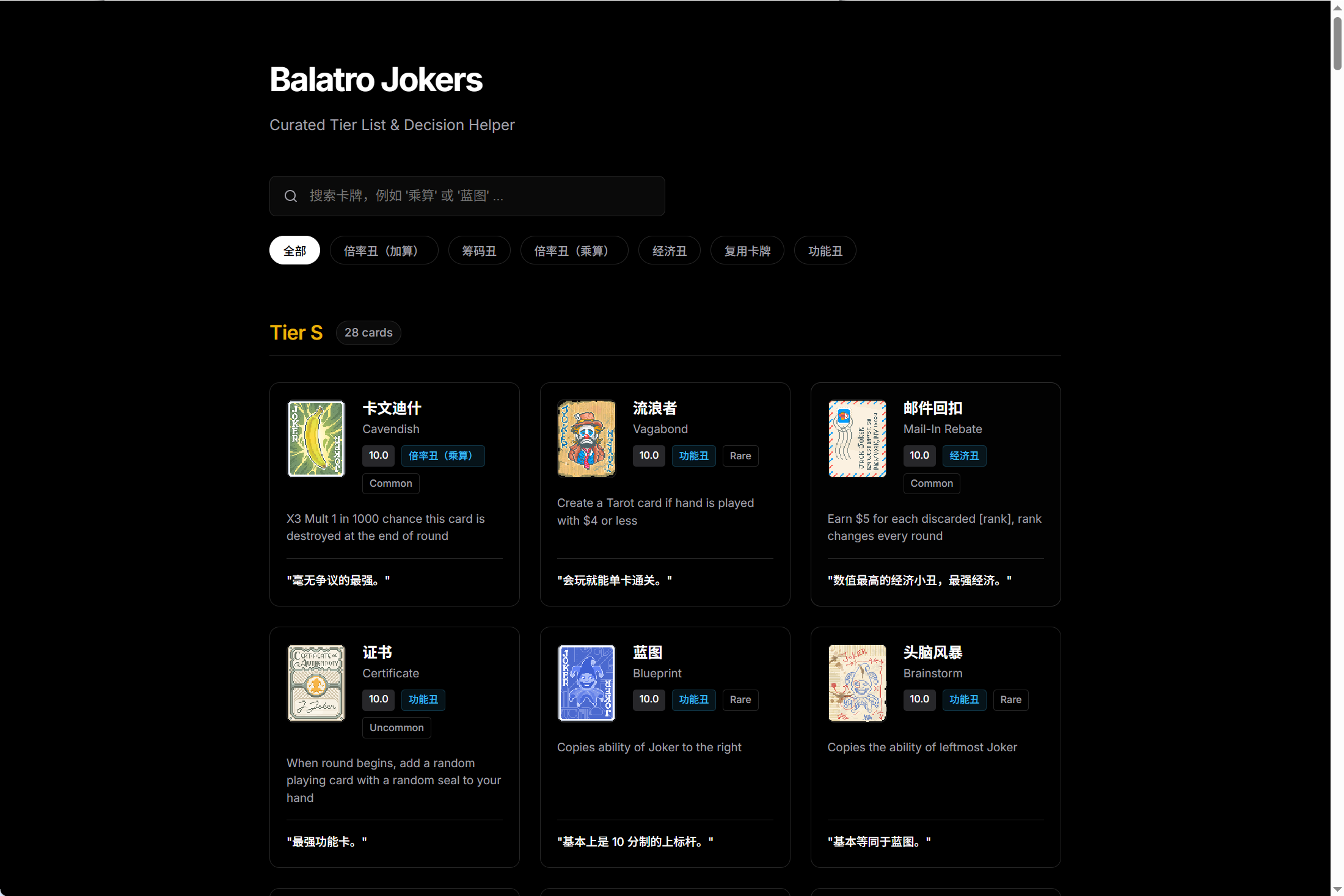
Task: Click the magnifier search icon
Action: pyautogui.click(x=291, y=195)
